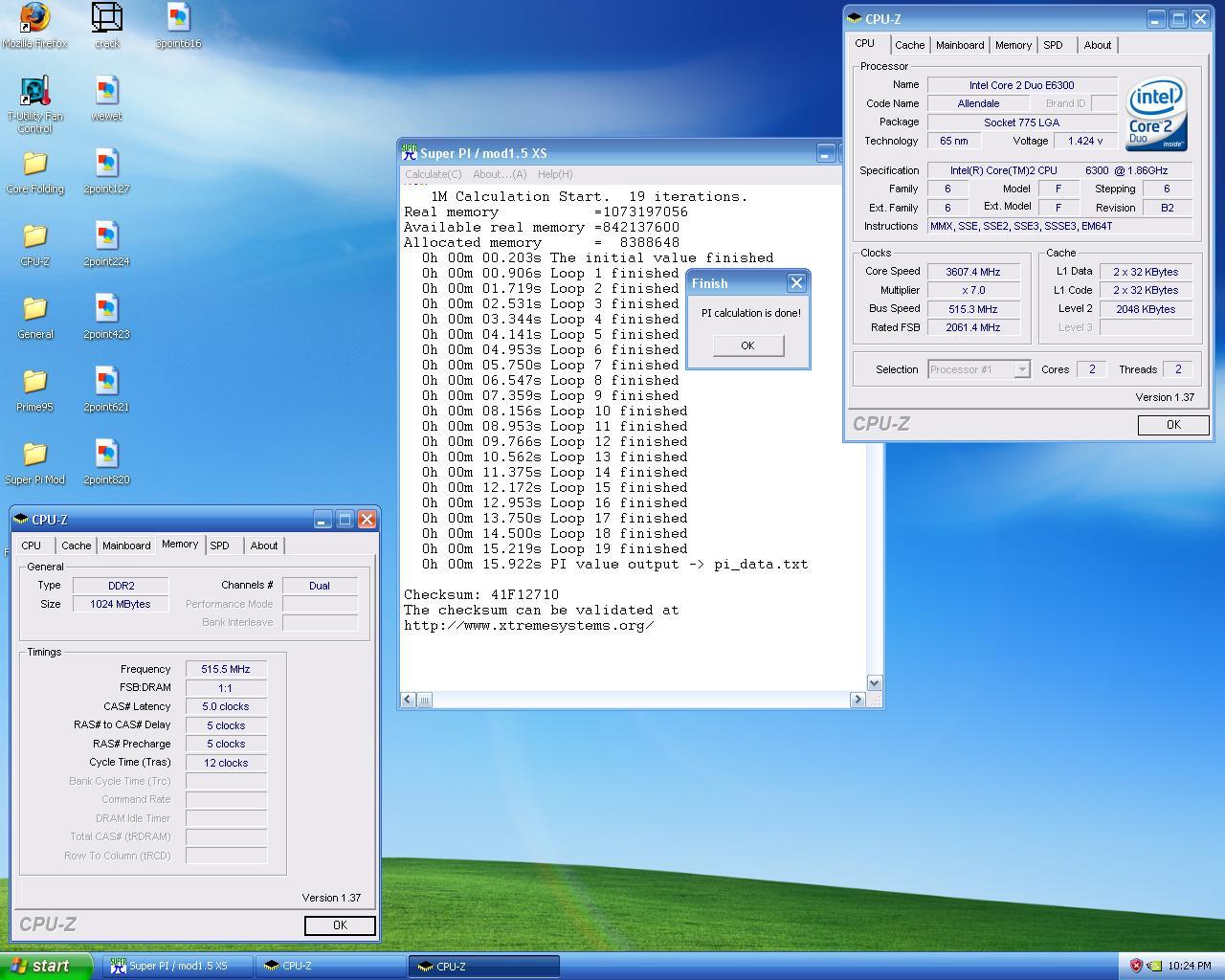
Task: Click the red security shield tray icon
Action: pos(1136,966)
